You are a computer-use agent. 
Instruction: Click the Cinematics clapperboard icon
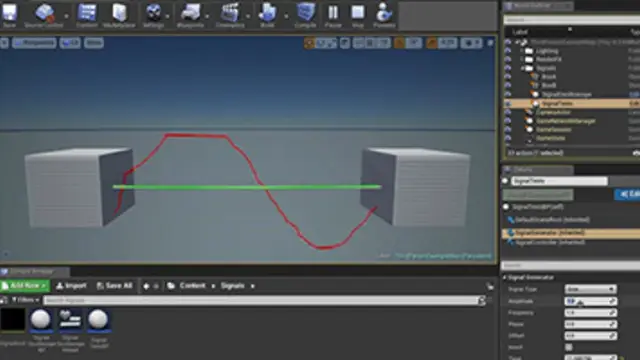[x=230, y=14]
